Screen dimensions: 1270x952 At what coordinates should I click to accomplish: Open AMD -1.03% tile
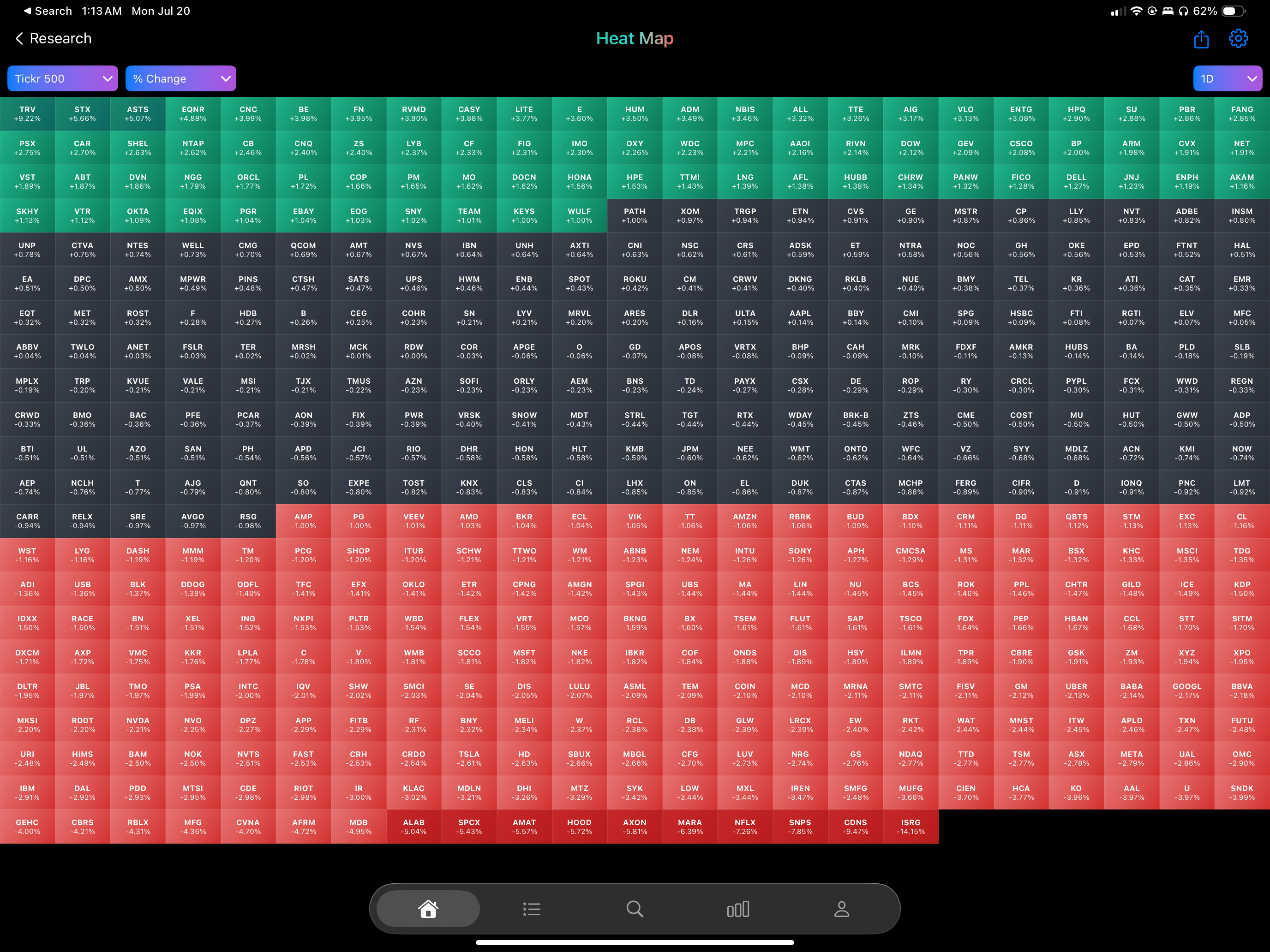tap(469, 521)
